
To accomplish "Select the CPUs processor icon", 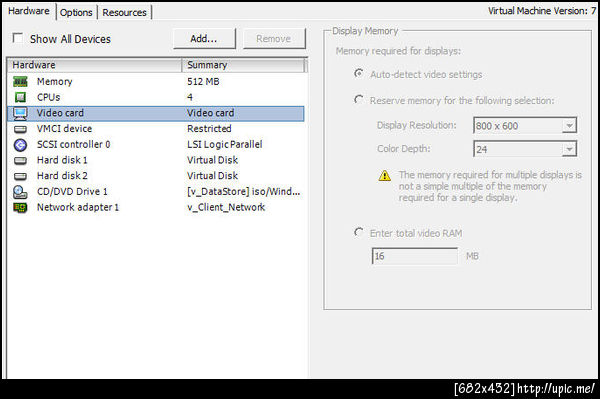I will point(20,97).
